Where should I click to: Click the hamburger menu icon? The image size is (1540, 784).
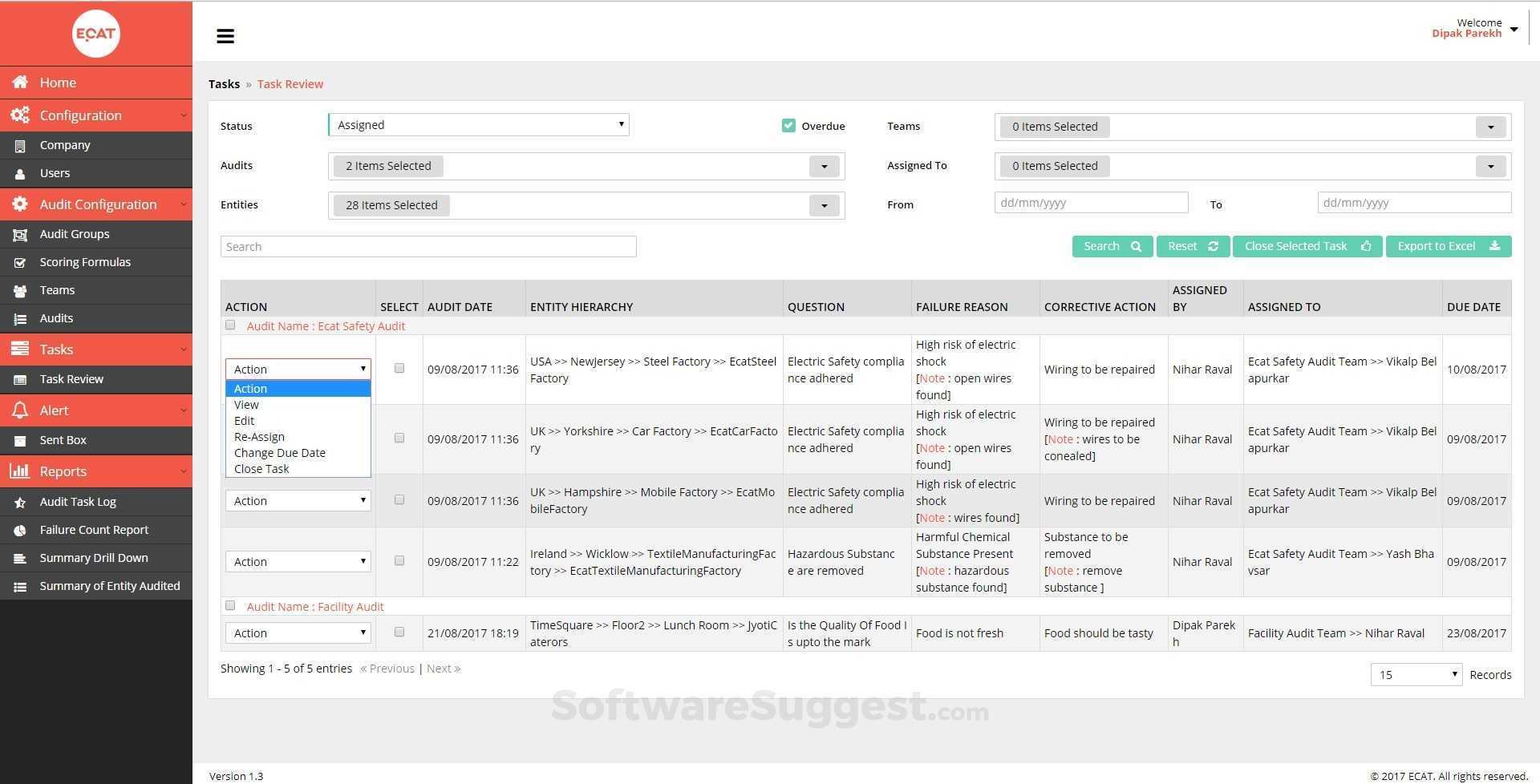pos(225,35)
